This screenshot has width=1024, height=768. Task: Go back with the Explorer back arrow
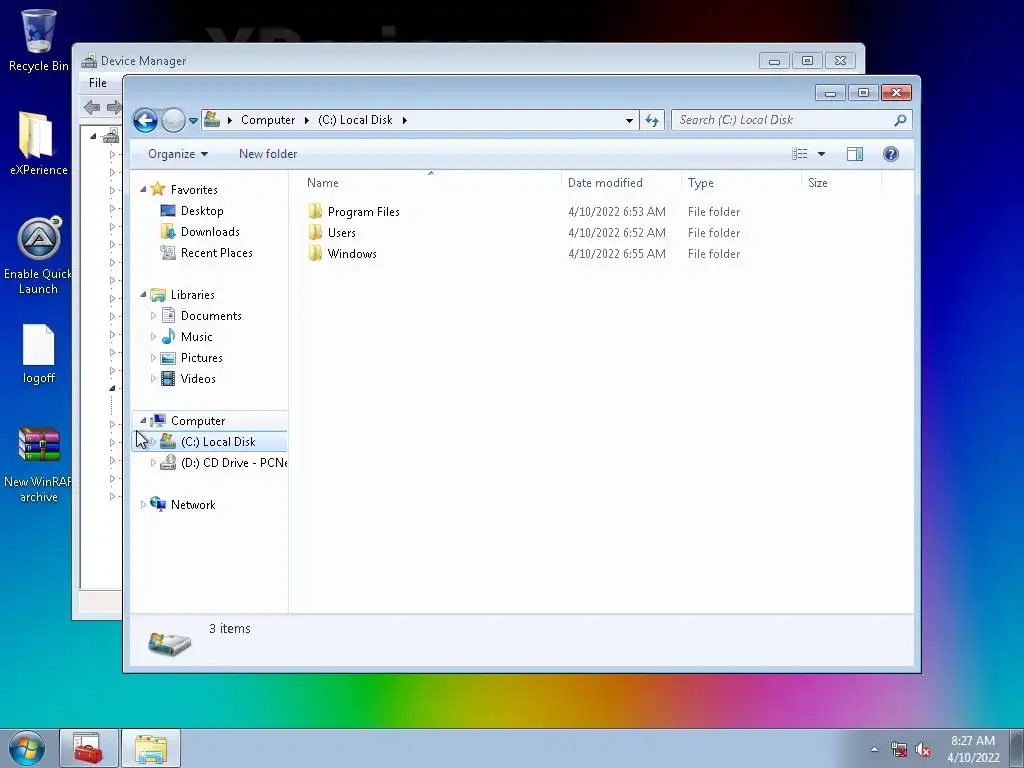pos(145,120)
